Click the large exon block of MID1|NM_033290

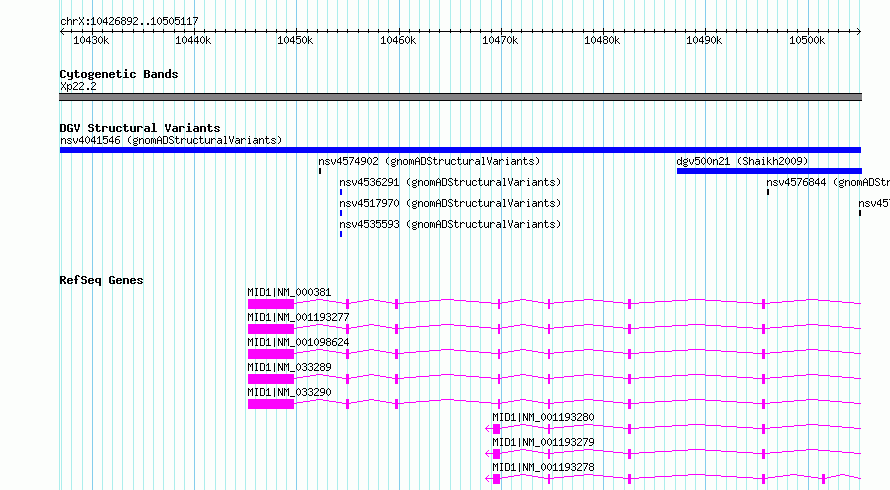(x=271, y=404)
